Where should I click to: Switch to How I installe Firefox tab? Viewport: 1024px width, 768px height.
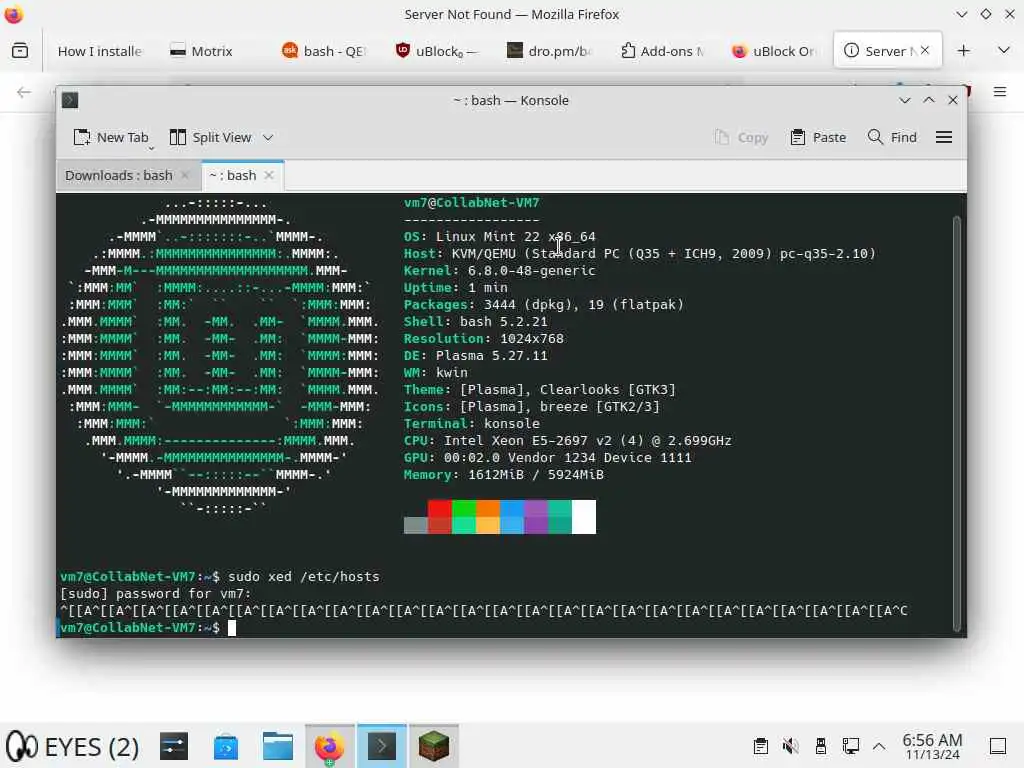99,51
